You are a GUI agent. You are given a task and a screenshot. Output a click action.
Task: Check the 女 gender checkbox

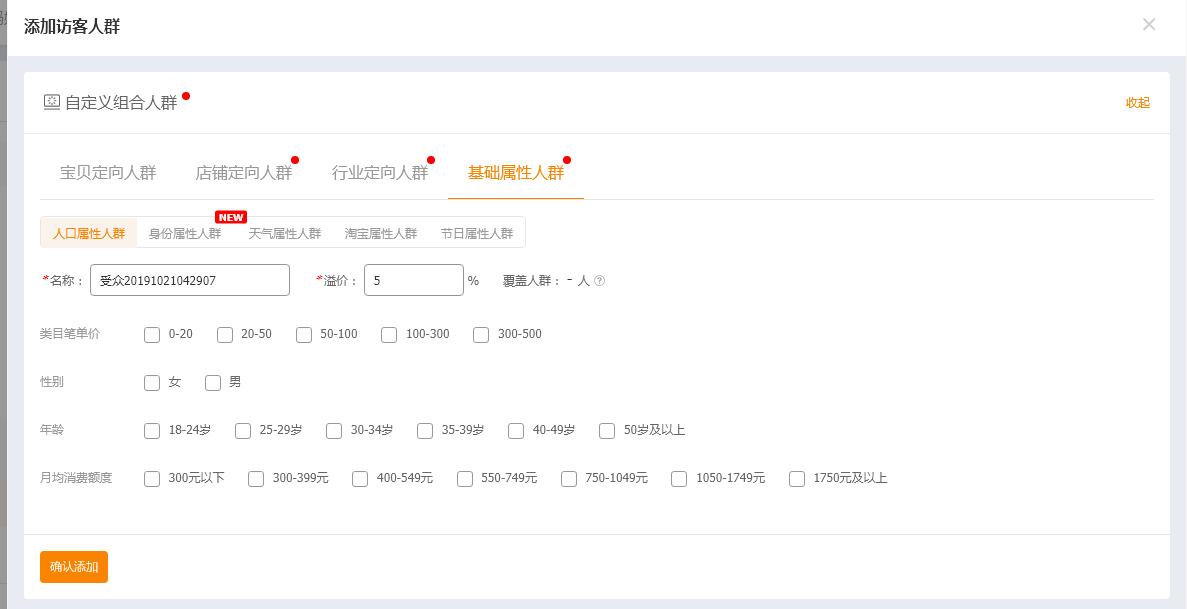[x=152, y=383]
